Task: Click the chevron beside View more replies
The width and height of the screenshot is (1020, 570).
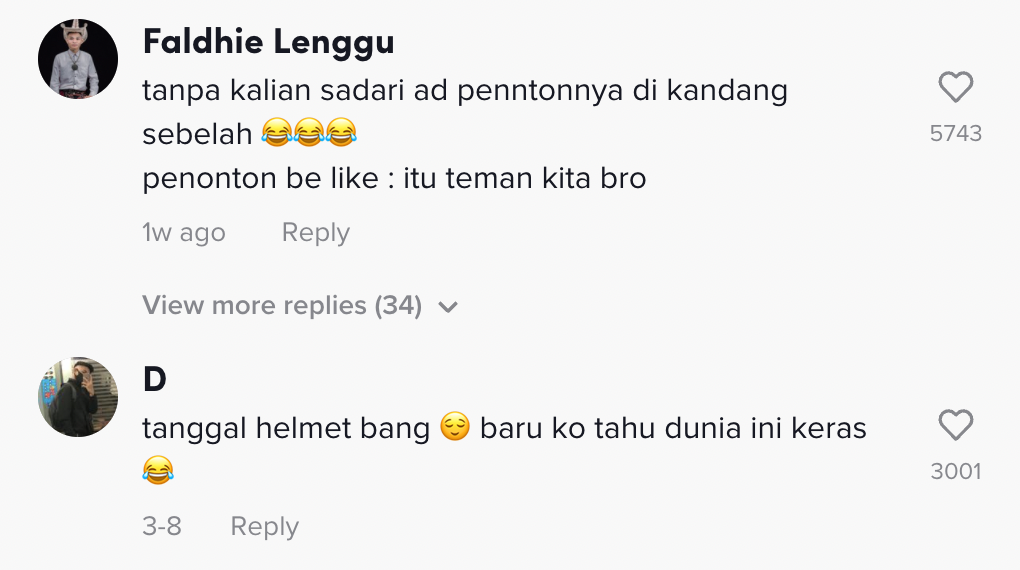Action: point(448,307)
